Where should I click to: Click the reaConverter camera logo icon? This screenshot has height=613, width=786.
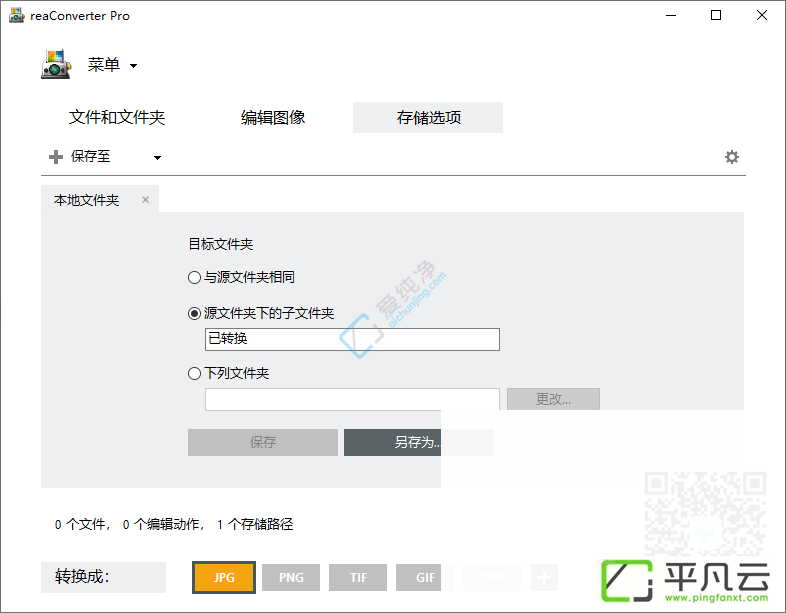(x=56, y=64)
